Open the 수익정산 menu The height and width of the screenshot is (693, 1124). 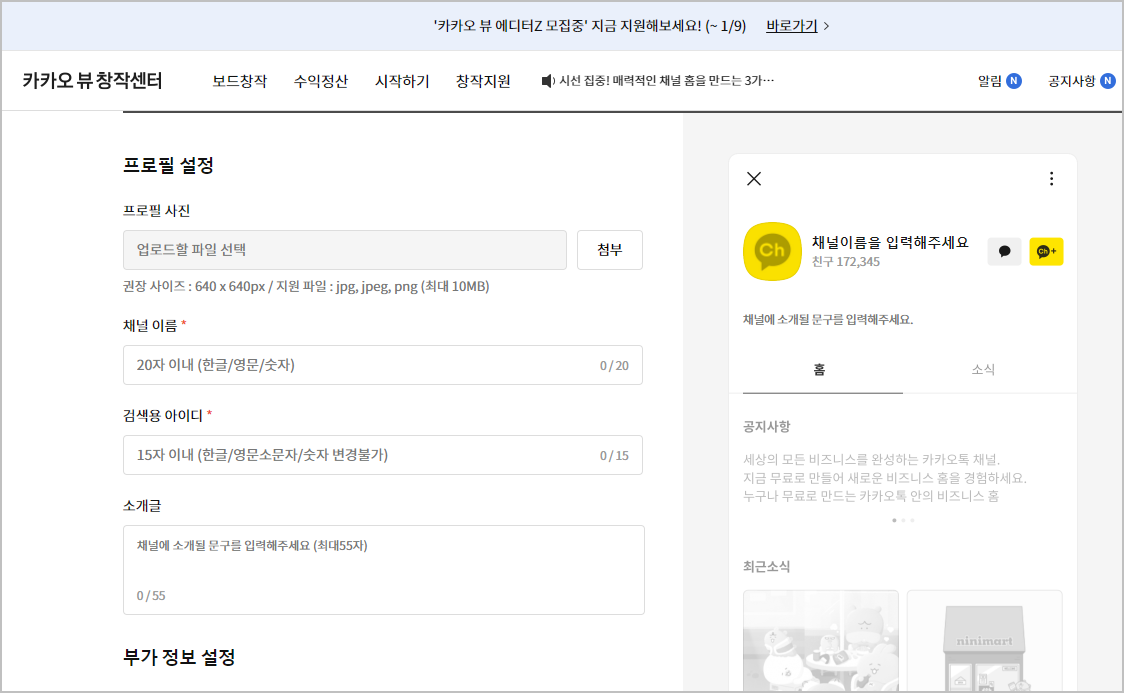tap(320, 81)
